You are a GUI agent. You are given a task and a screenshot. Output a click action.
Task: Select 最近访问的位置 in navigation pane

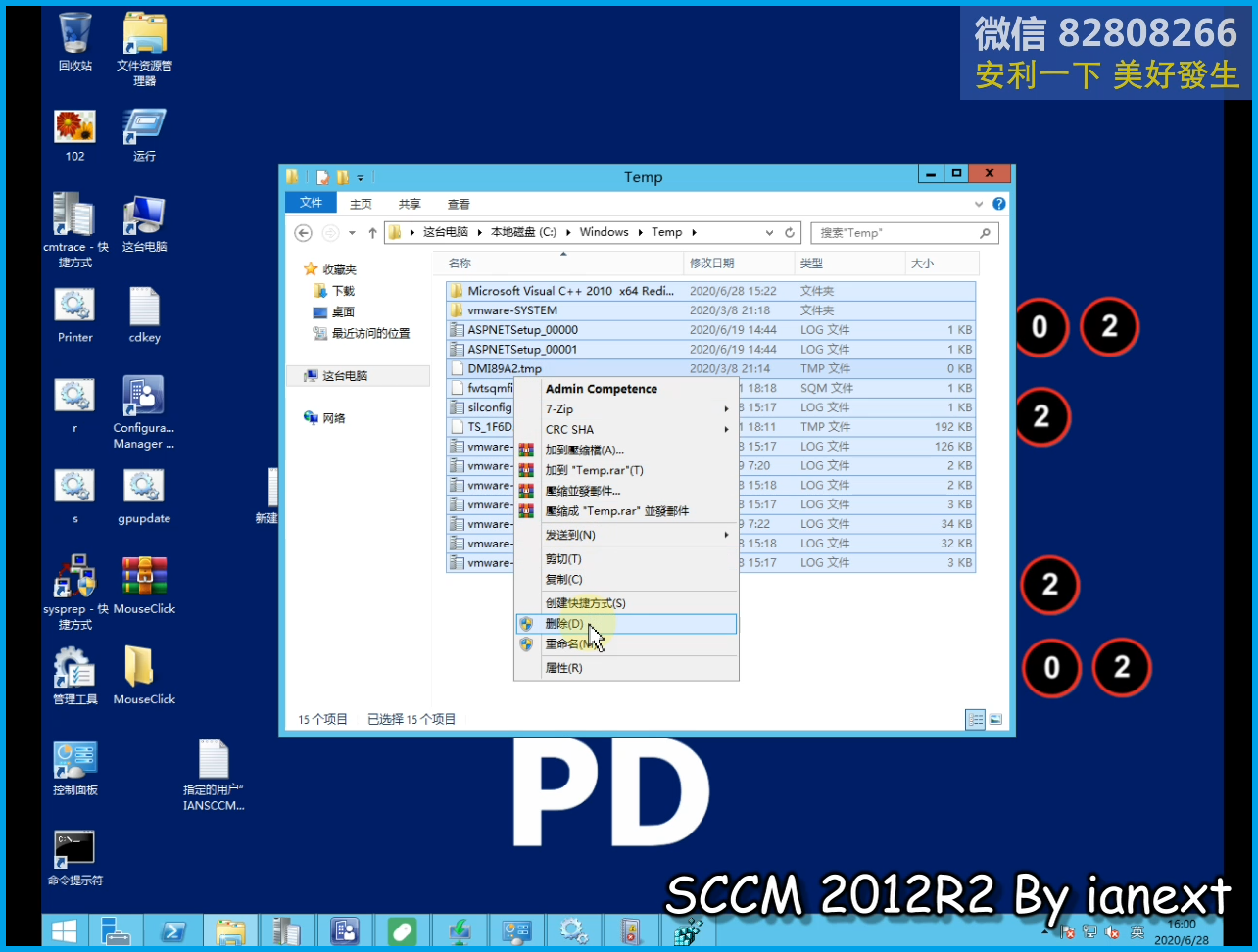pyautogui.click(x=361, y=333)
